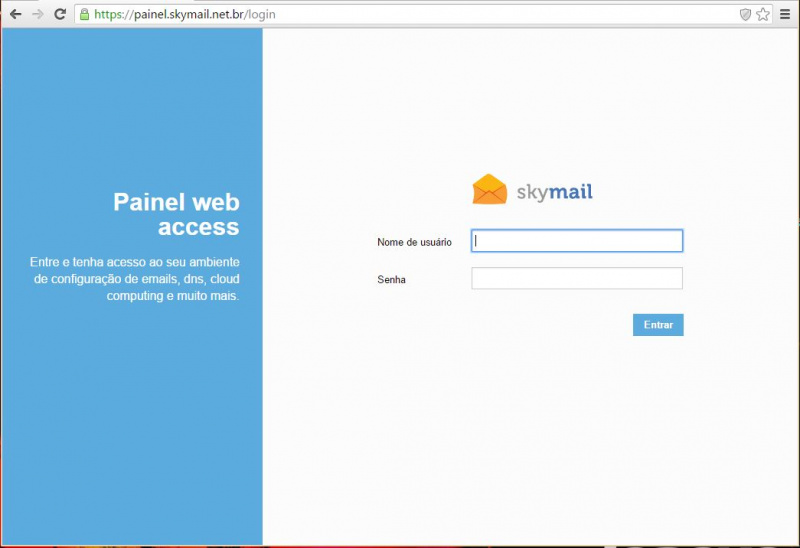
Task: Click the 'Senha' label text
Action: point(391,280)
